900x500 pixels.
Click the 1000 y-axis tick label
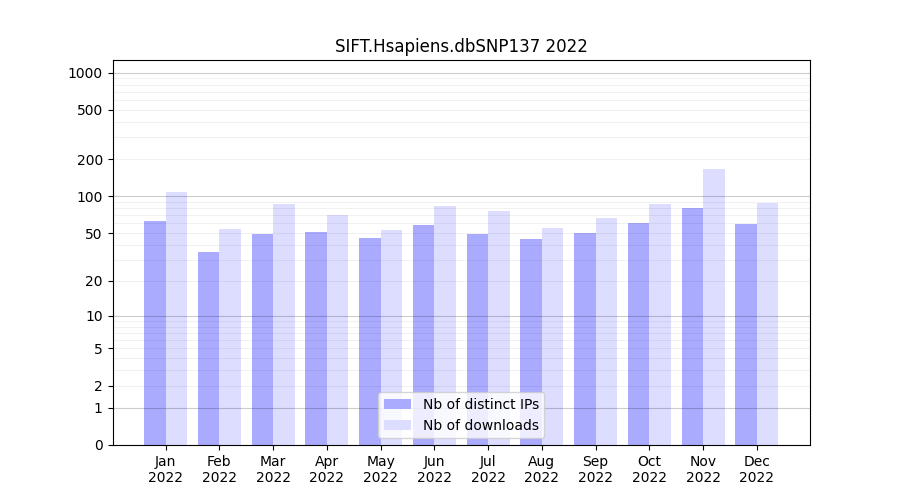pyautogui.click(x=85, y=73)
